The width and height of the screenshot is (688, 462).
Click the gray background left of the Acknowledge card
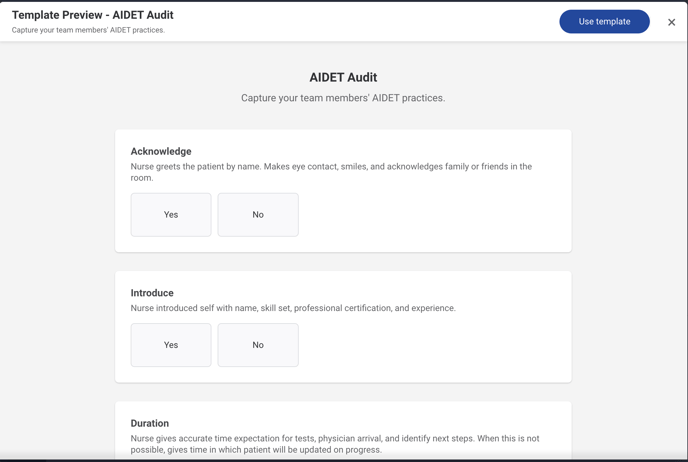coord(57,191)
